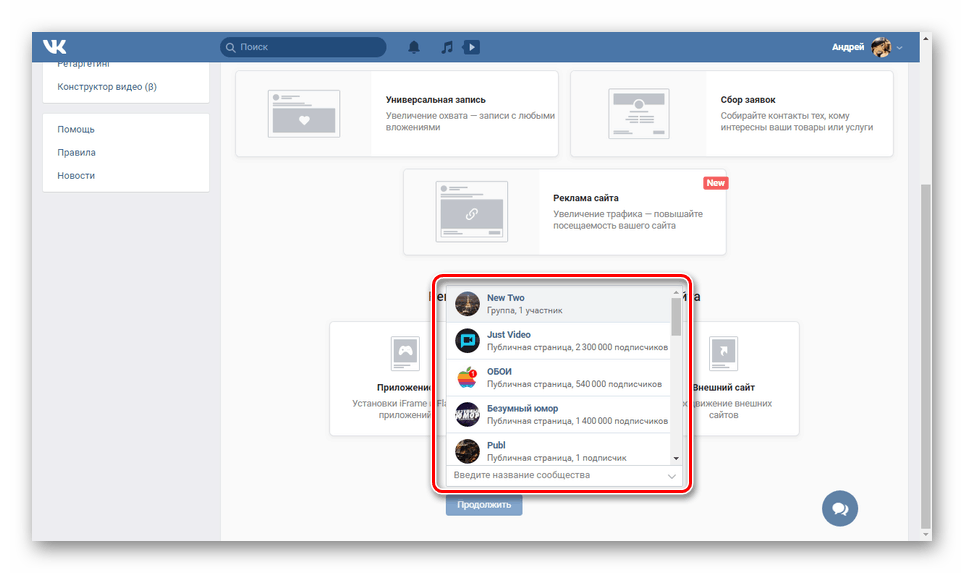Viewport: 964px width, 573px height.
Task: Select the Универсальная запись ad format card
Action: pyautogui.click(x=397, y=114)
